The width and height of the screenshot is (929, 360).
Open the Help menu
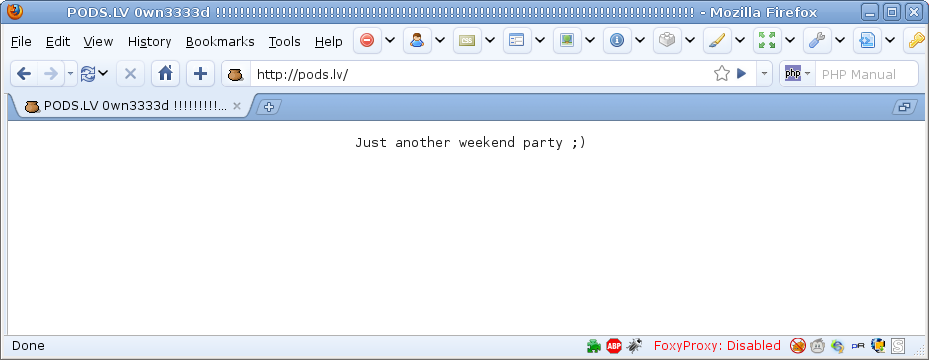pyautogui.click(x=328, y=41)
